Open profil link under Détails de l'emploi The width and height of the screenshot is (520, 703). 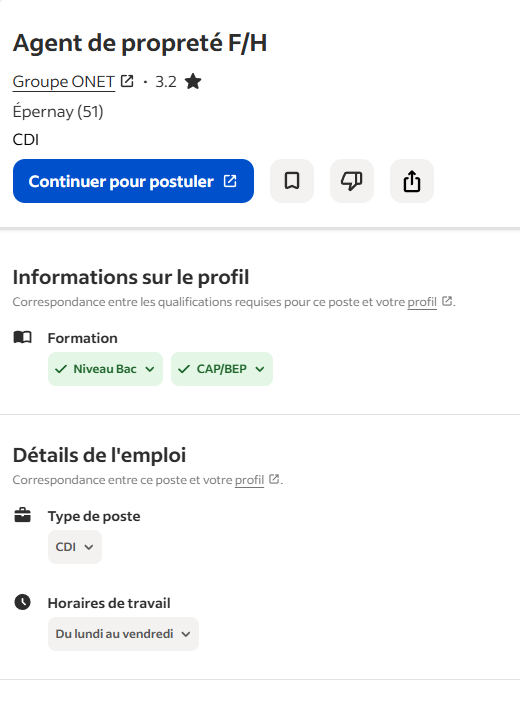[x=249, y=480]
